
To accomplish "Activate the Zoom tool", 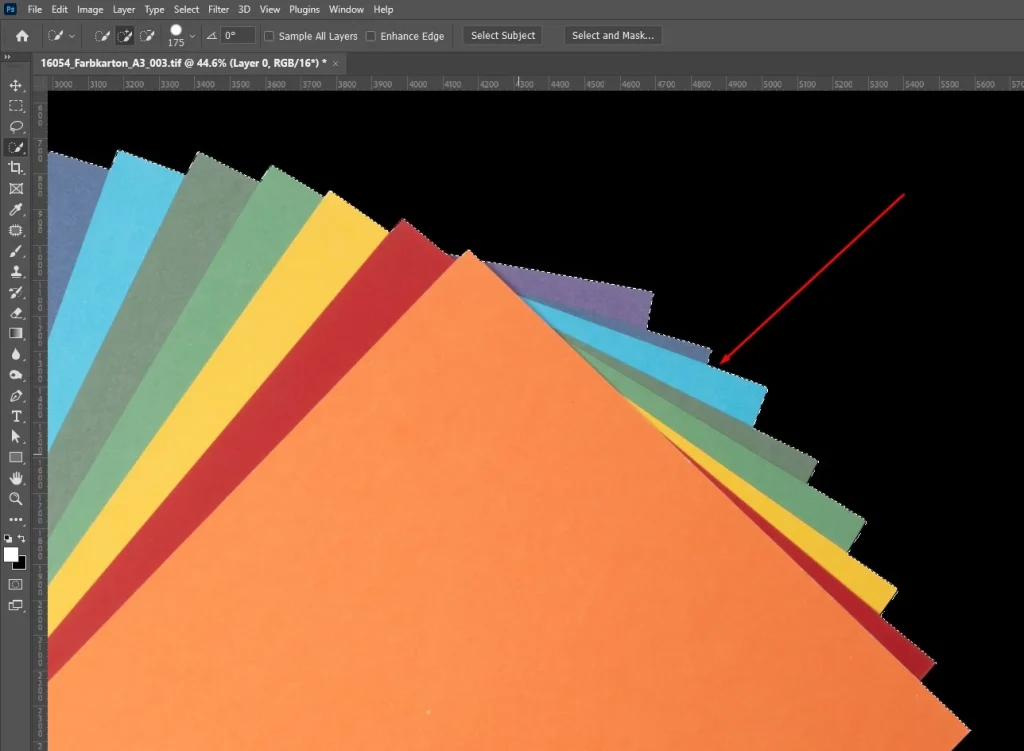I will click(16, 499).
